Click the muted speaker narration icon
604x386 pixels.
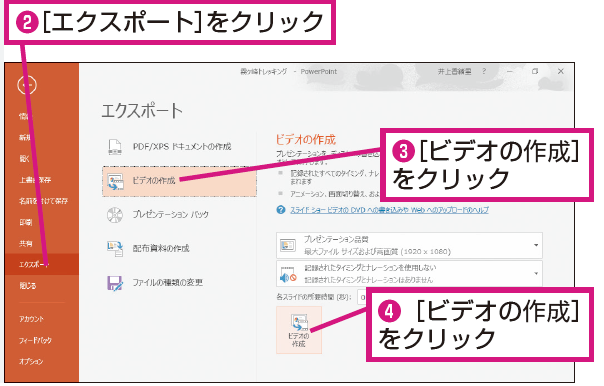288,274
